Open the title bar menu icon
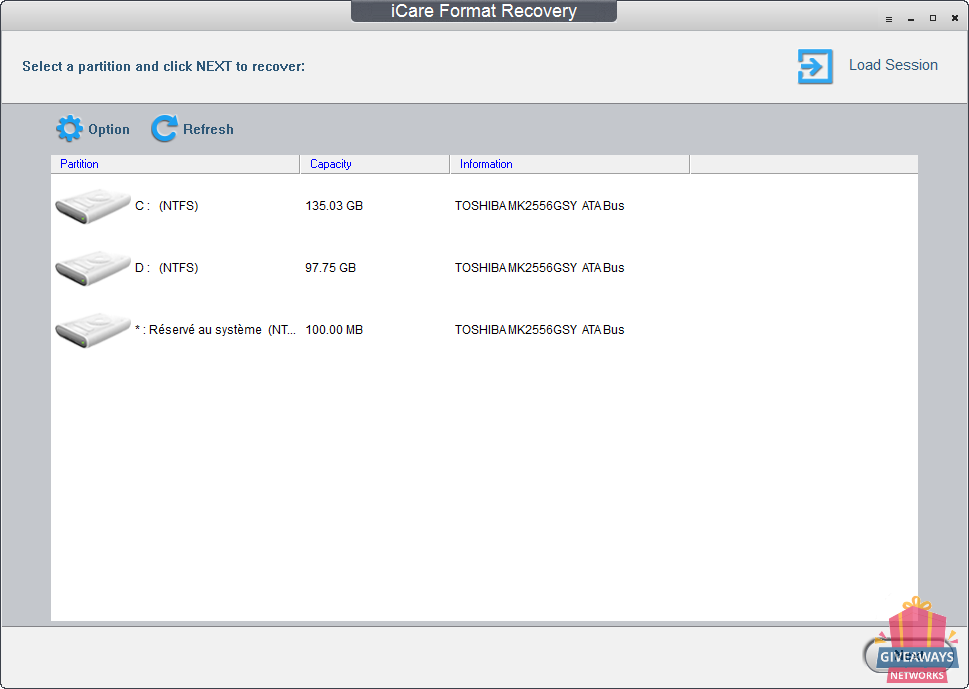The height and width of the screenshot is (689, 969). tap(889, 19)
